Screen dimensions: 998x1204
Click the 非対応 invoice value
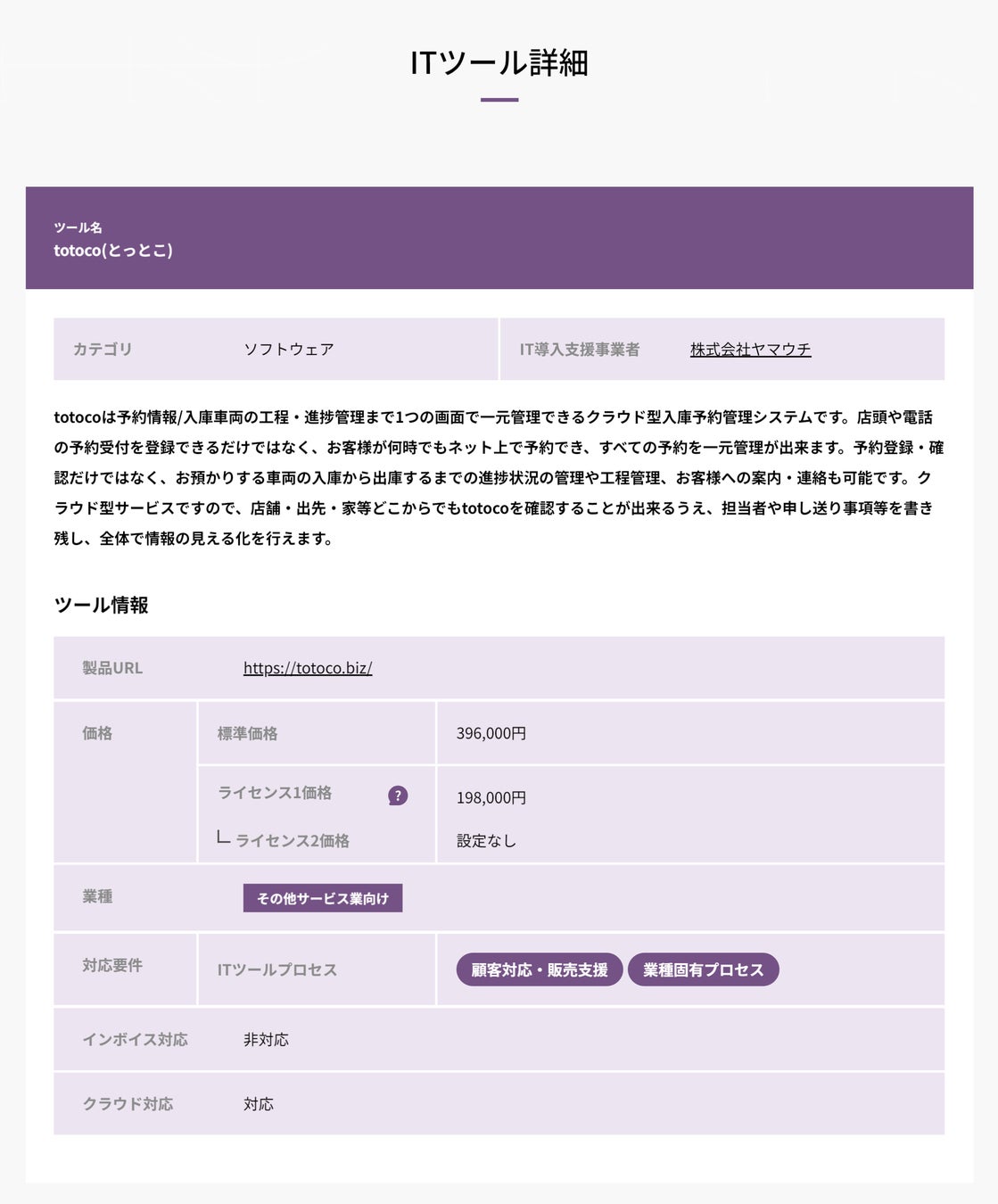[266, 1040]
